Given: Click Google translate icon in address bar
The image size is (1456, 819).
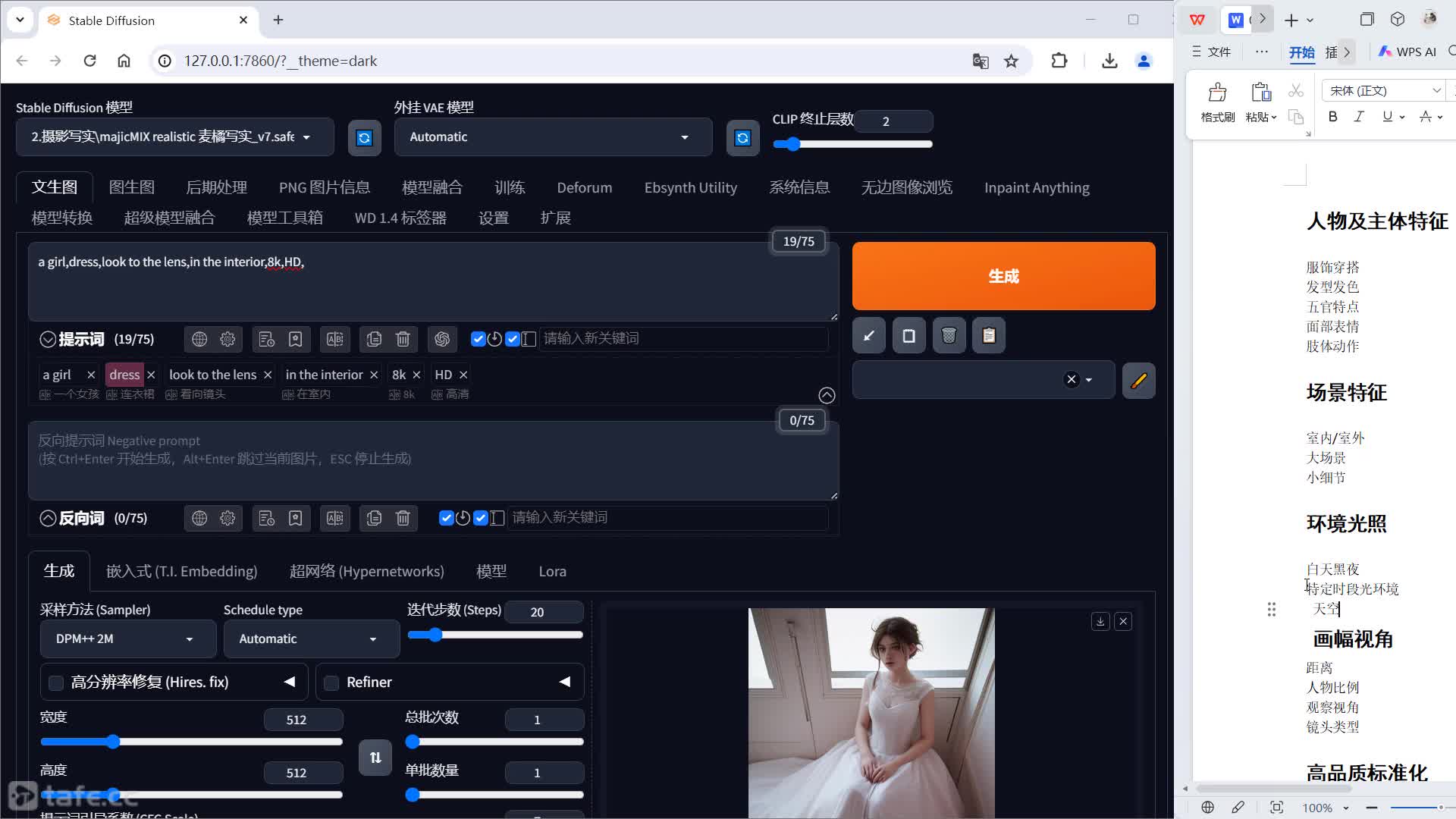Looking at the screenshot, I should click(981, 61).
